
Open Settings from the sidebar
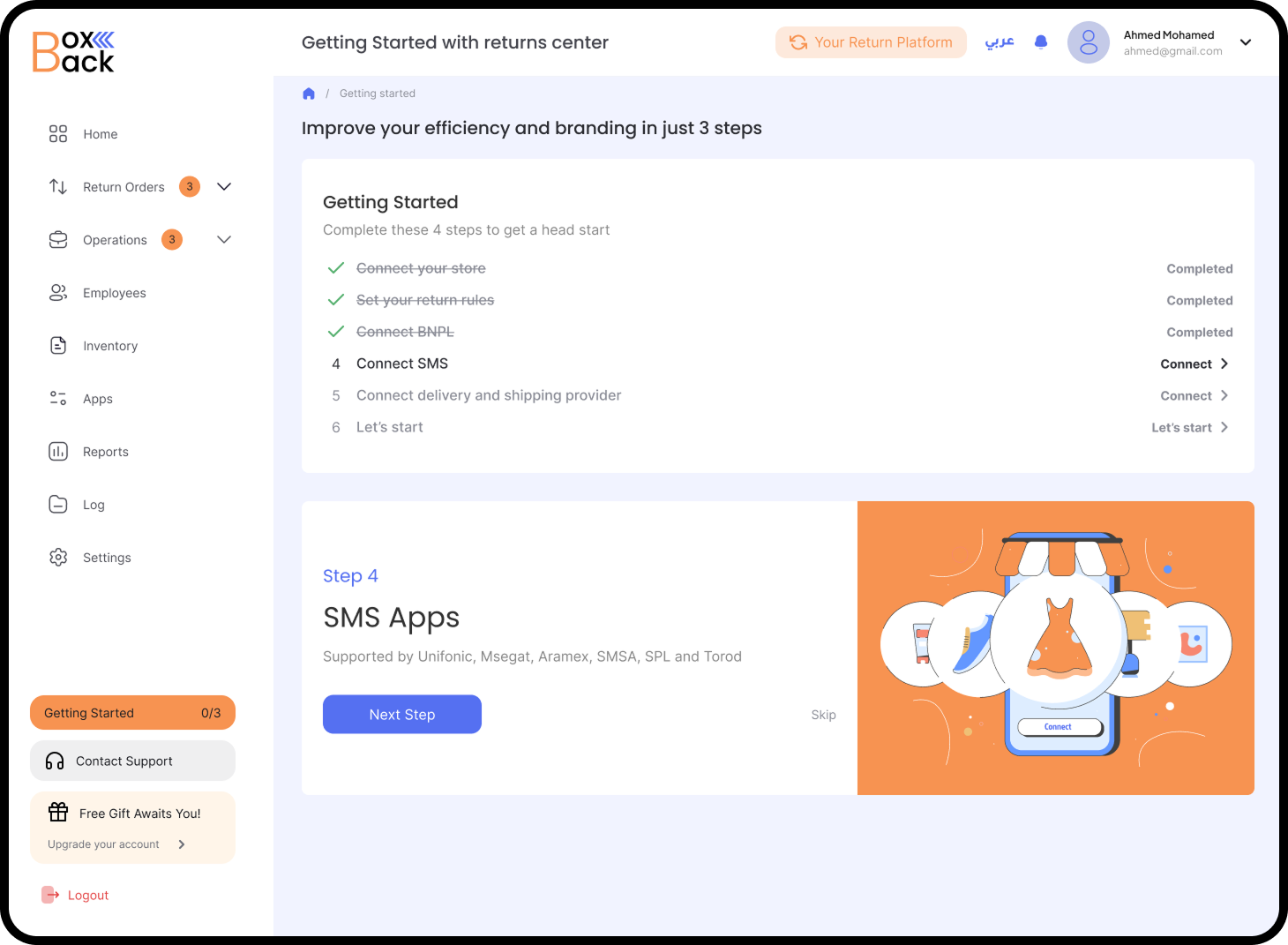pyautogui.click(x=106, y=558)
